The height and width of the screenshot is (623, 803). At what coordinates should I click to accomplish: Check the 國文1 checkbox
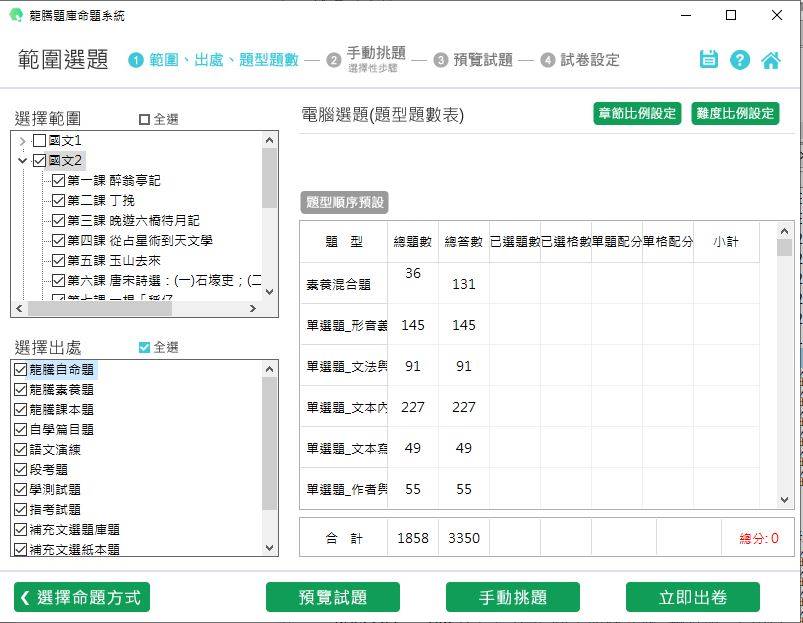(x=39, y=140)
